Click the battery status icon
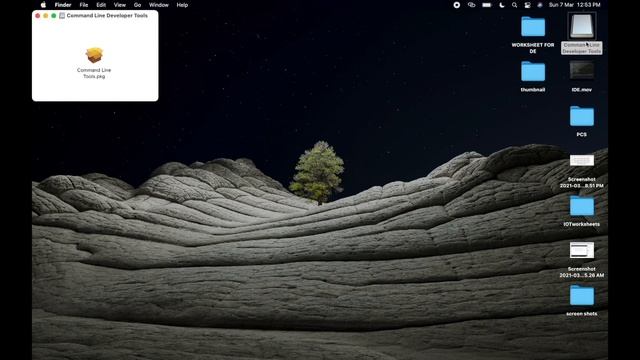The height and width of the screenshot is (360, 640). click(x=487, y=5)
